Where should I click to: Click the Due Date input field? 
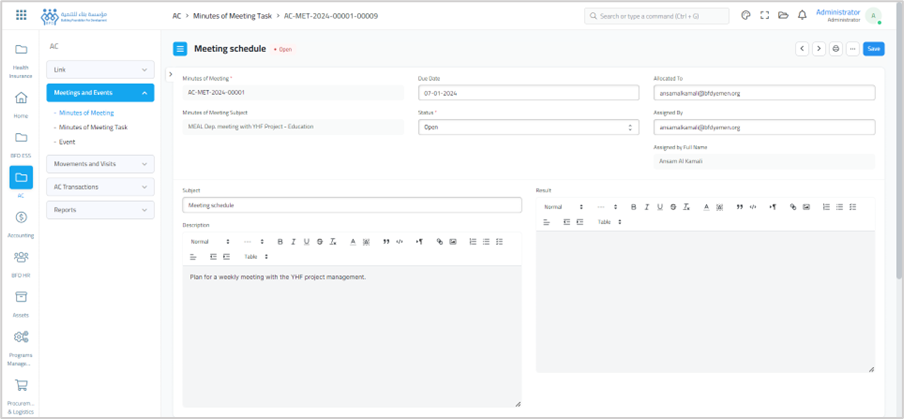(x=528, y=93)
